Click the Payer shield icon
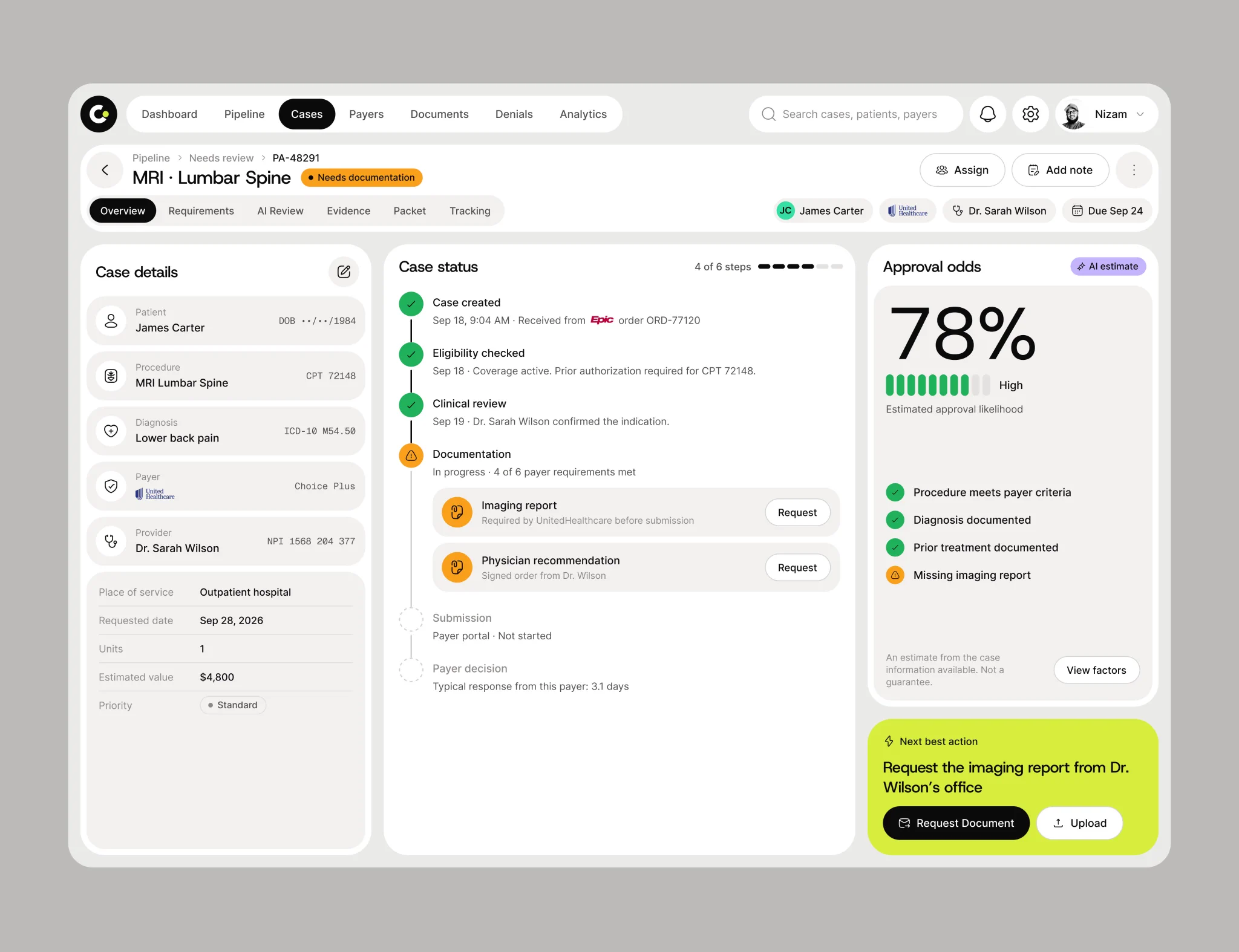Image resolution: width=1239 pixels, height=952 pixels. (x=111, y=486)
